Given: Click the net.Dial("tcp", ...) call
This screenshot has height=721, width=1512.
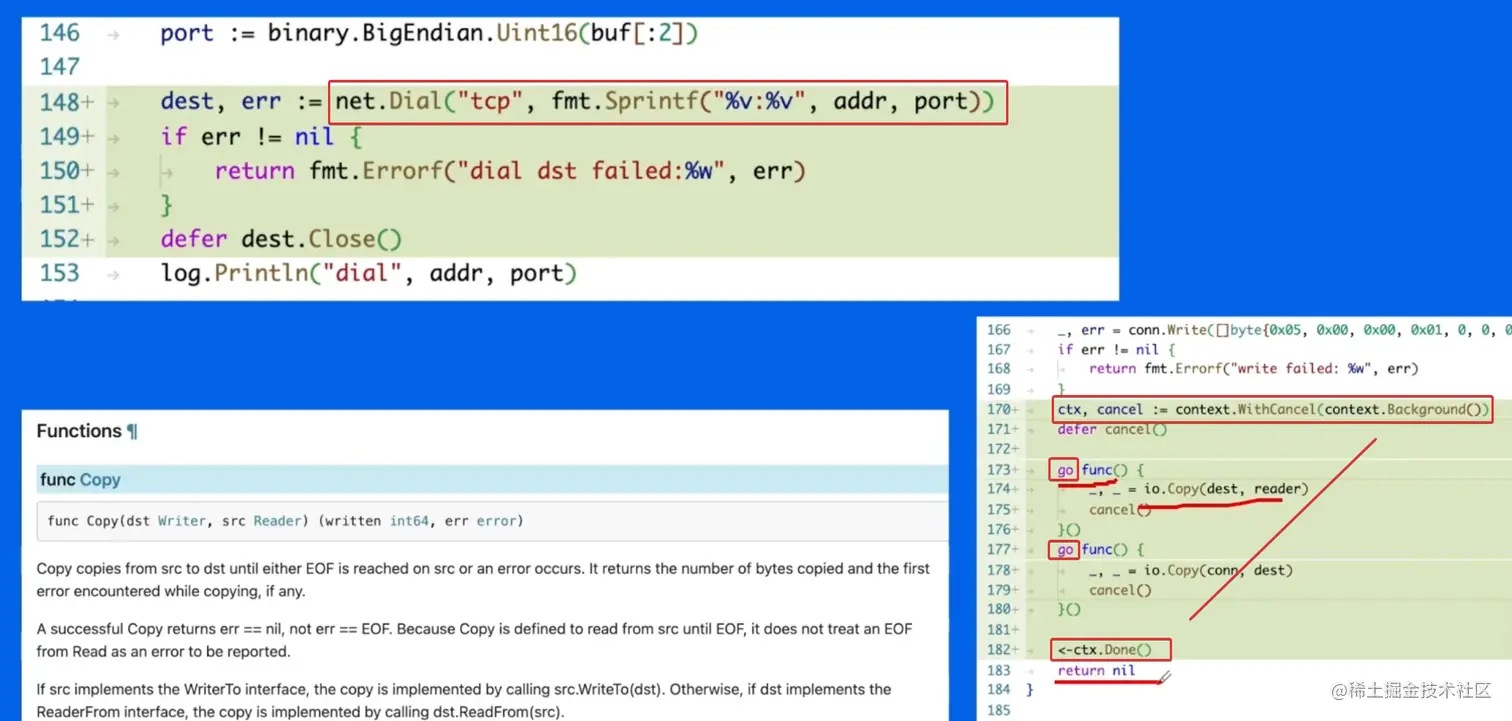Looking at the screenshot, I should (x=665, y=102).
